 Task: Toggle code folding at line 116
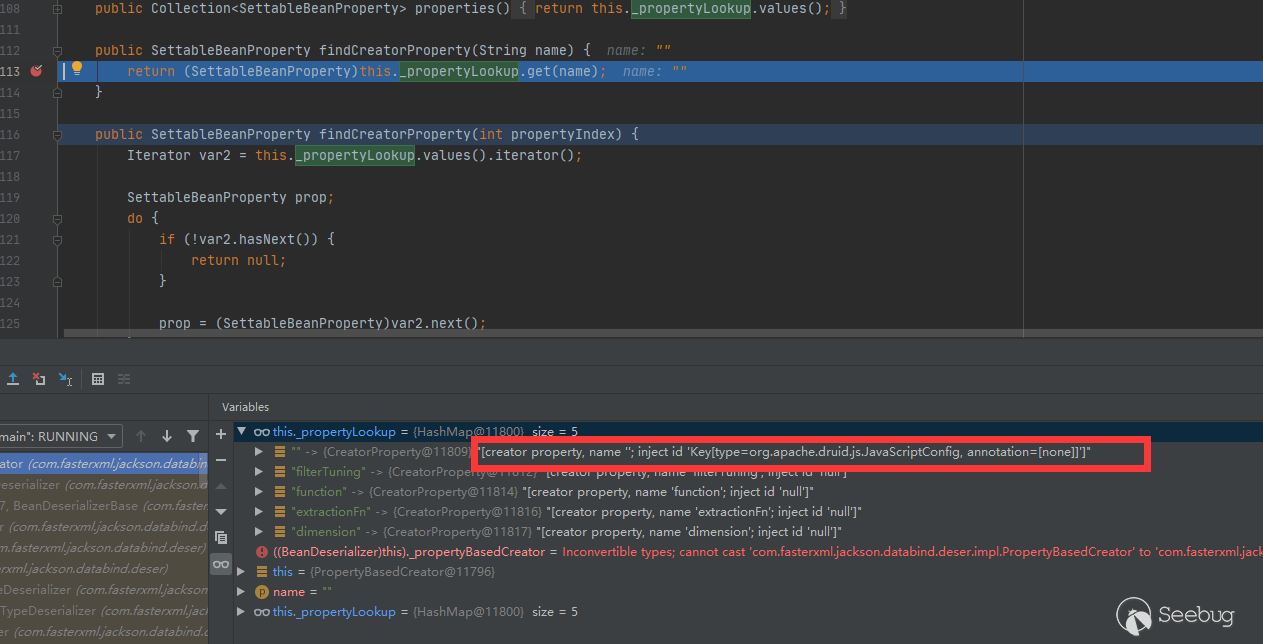click(57, 134)
